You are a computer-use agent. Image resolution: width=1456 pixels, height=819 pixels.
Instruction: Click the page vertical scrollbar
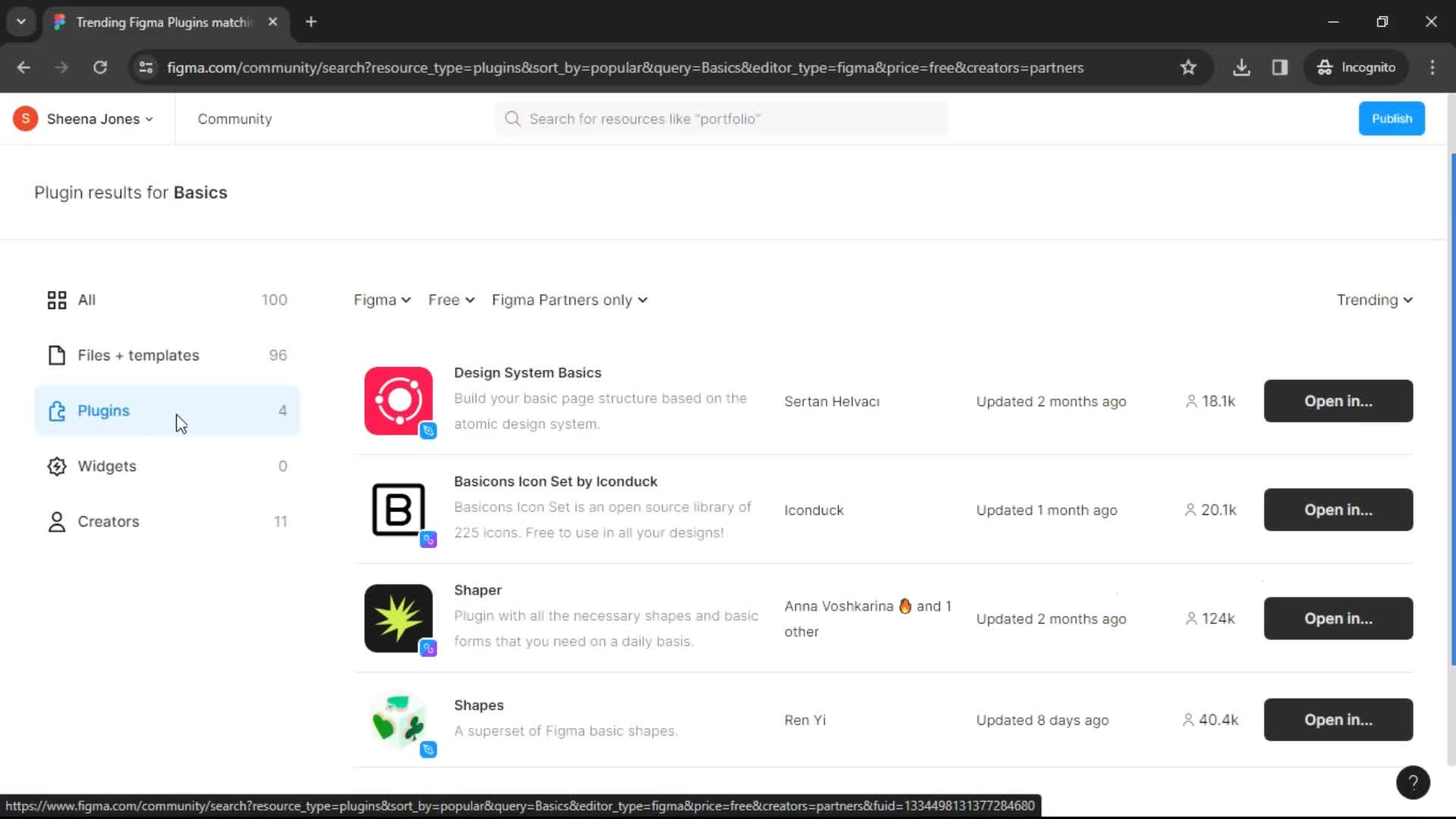pos(1452,409)
